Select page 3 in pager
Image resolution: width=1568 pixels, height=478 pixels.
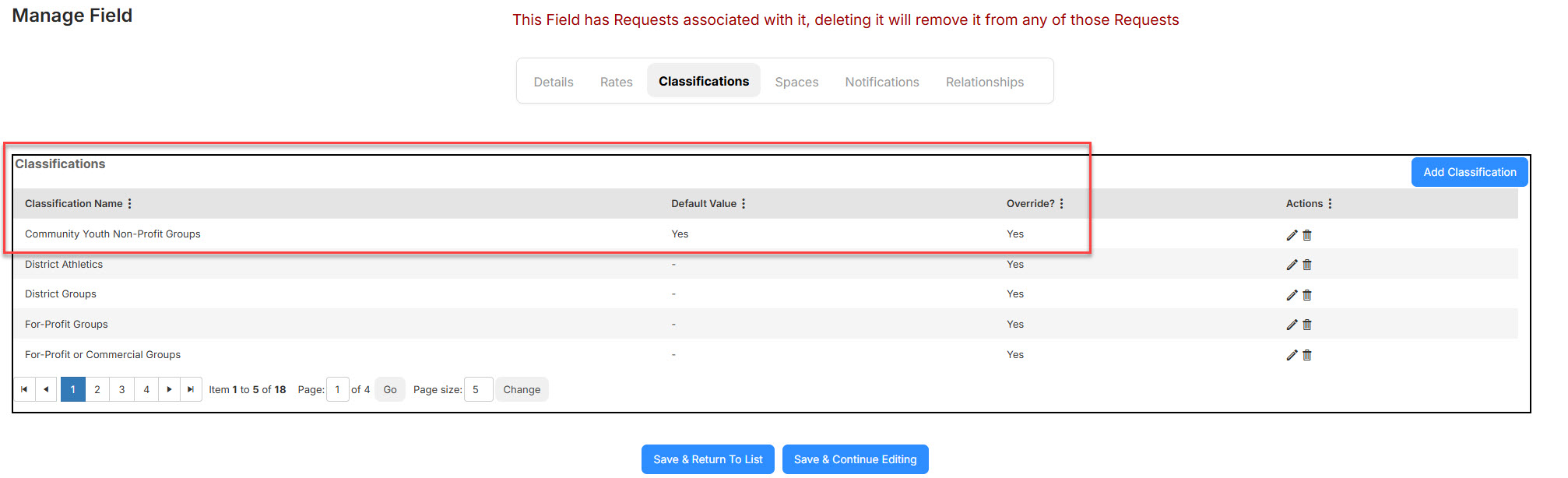click(121, 389)
